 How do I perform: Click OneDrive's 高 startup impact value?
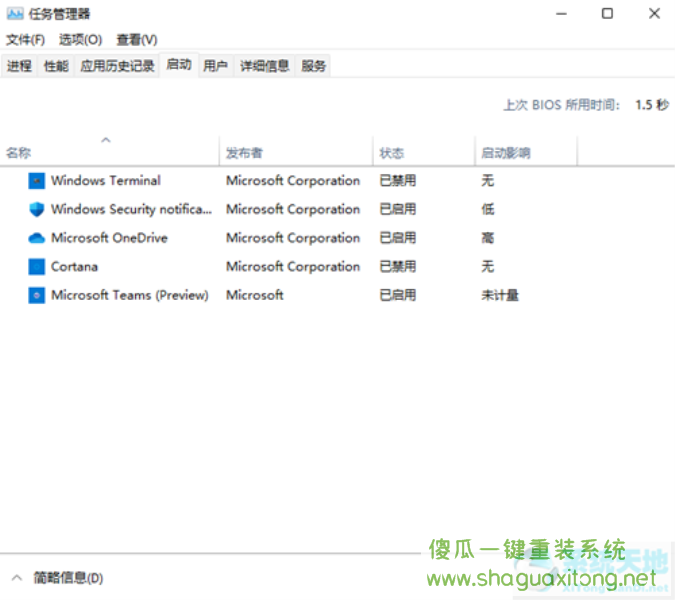tap(488, 238)
